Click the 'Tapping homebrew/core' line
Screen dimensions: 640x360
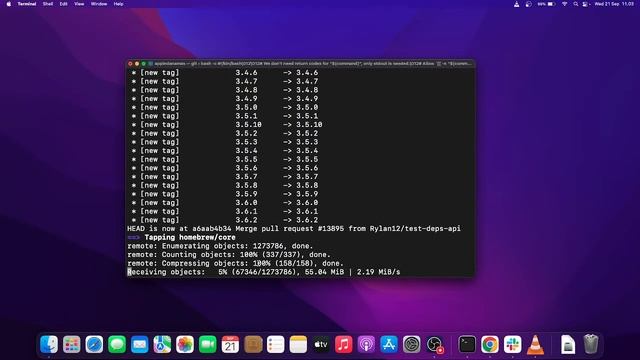[190, 237]
